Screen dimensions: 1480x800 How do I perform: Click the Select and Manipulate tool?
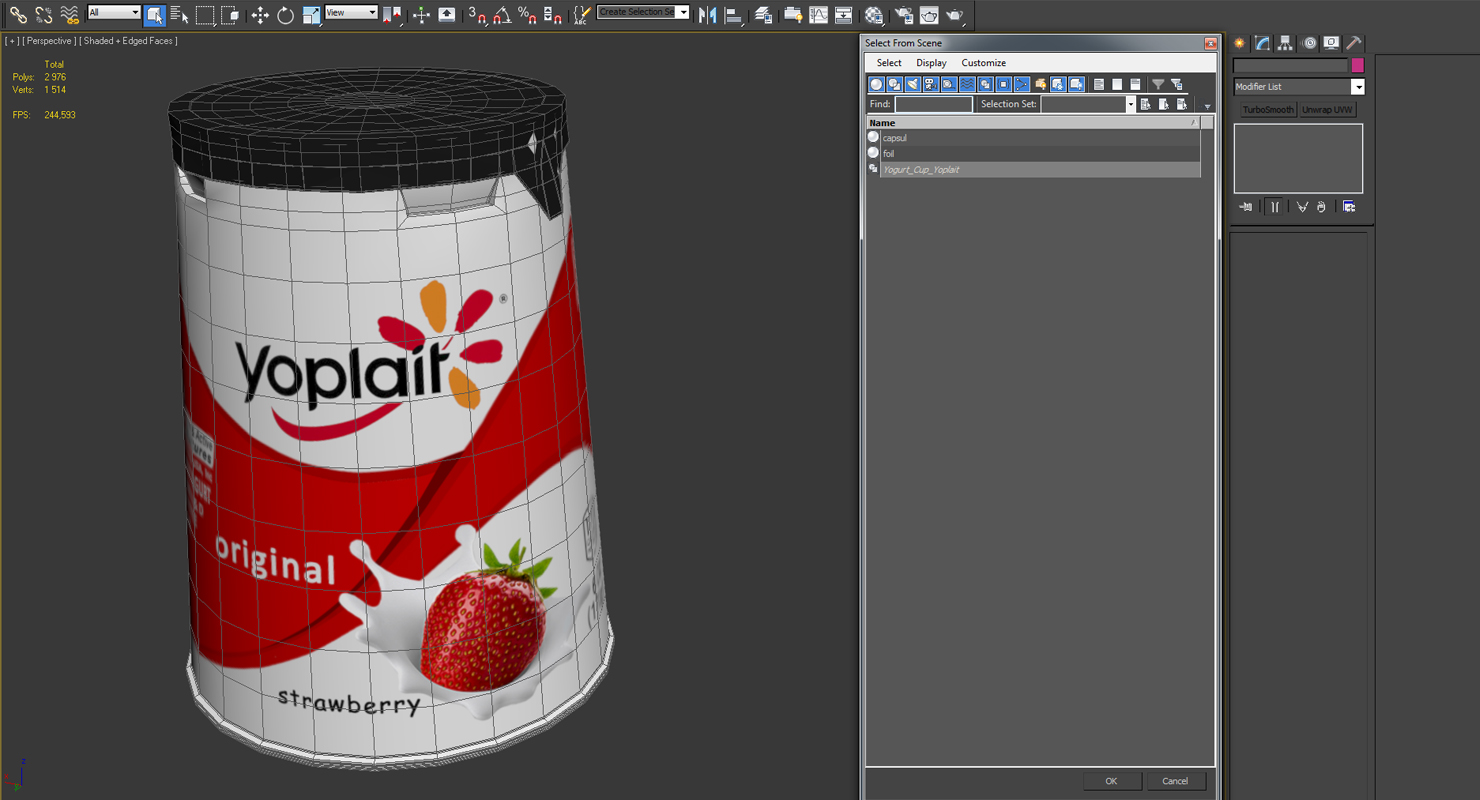421,15
